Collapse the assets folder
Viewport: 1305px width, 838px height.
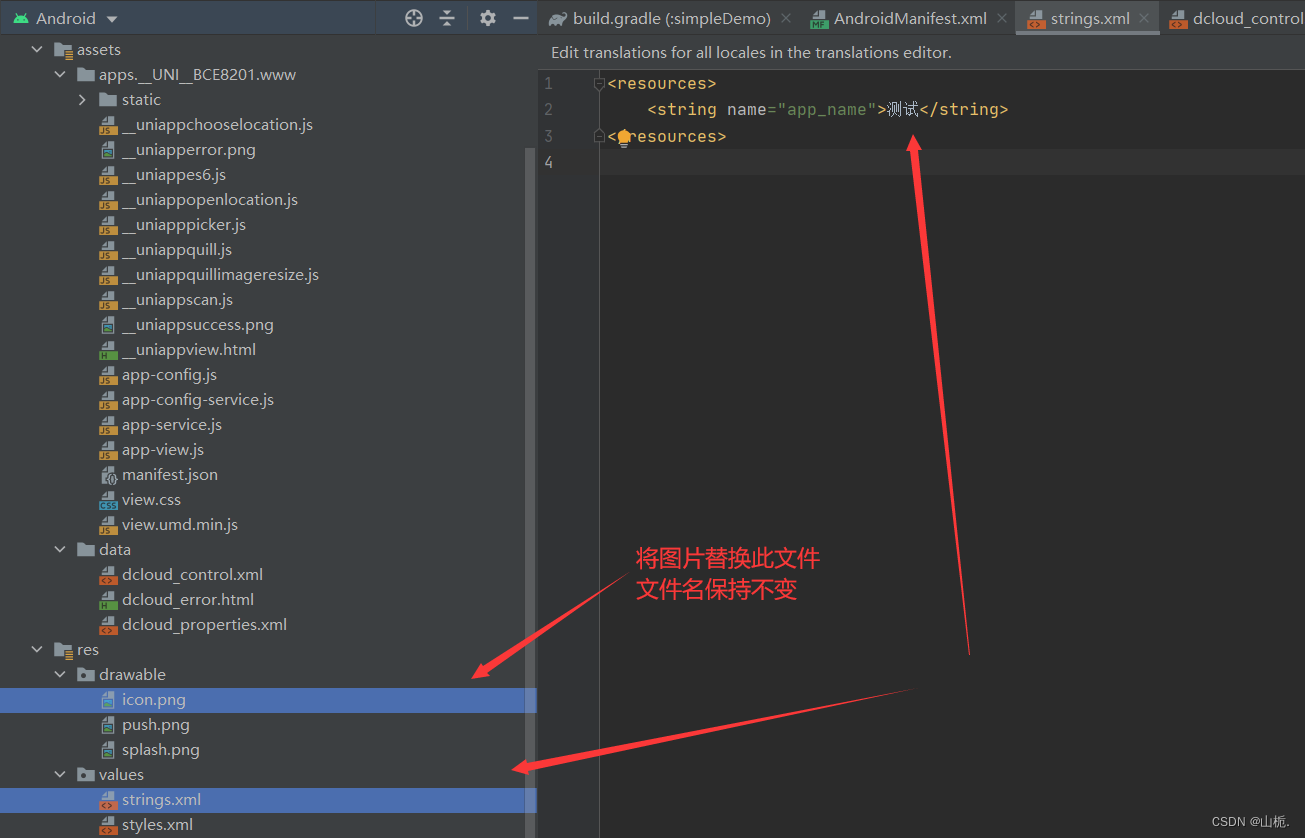coord(38,49)
